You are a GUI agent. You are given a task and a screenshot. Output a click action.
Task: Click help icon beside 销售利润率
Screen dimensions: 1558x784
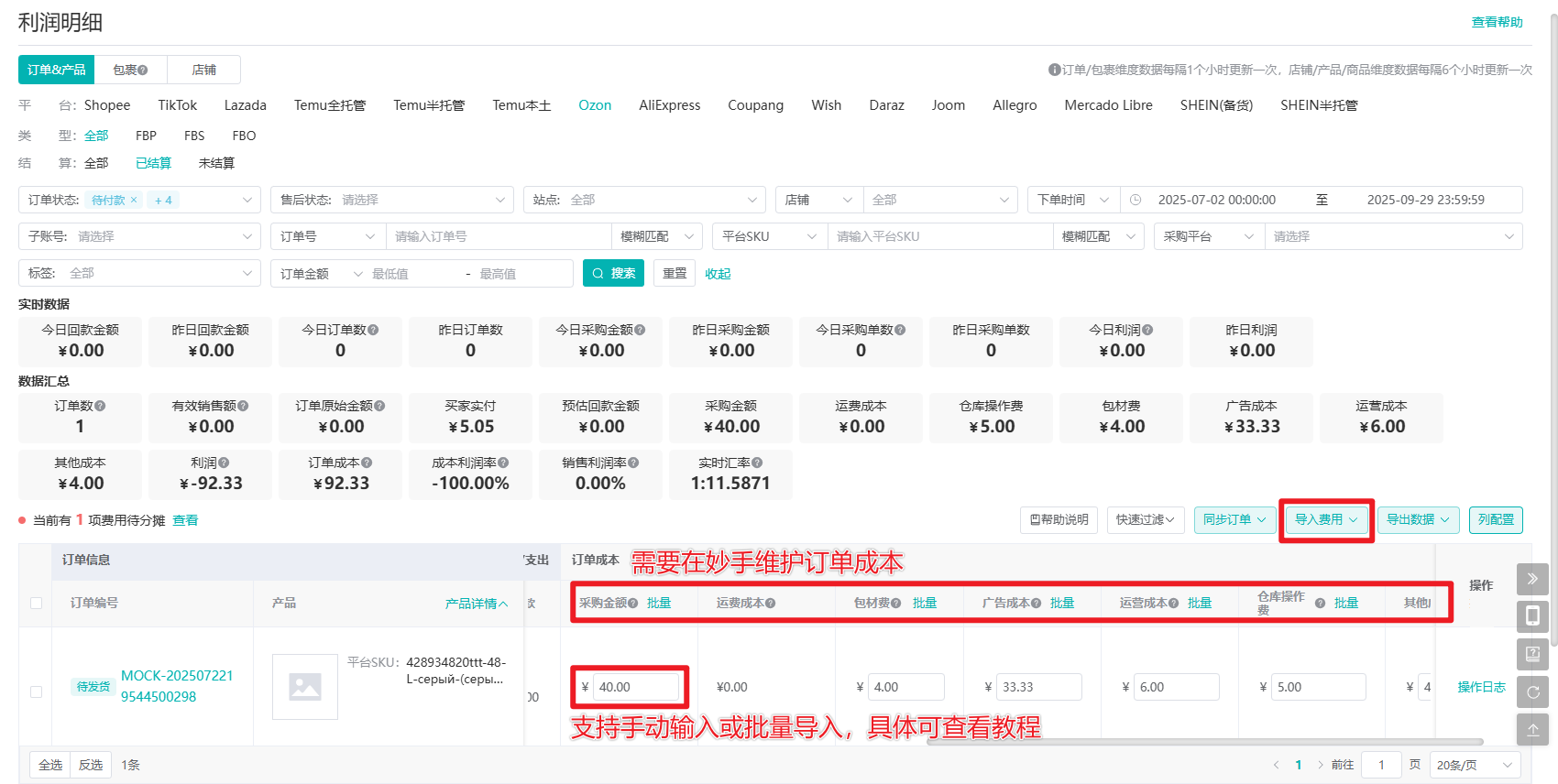[x=633, y=463]
